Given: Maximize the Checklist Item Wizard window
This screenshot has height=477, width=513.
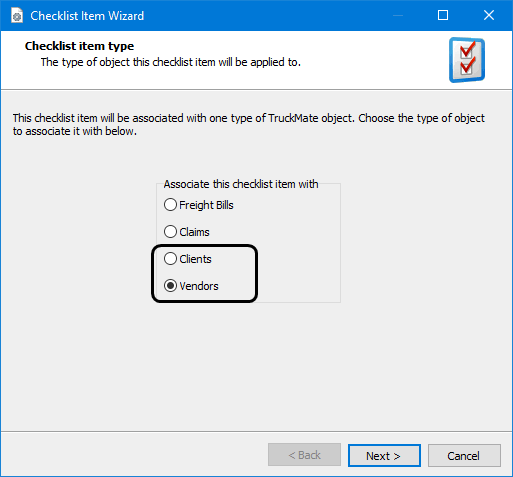Looking at the screenshot, I should pos(443,15).
